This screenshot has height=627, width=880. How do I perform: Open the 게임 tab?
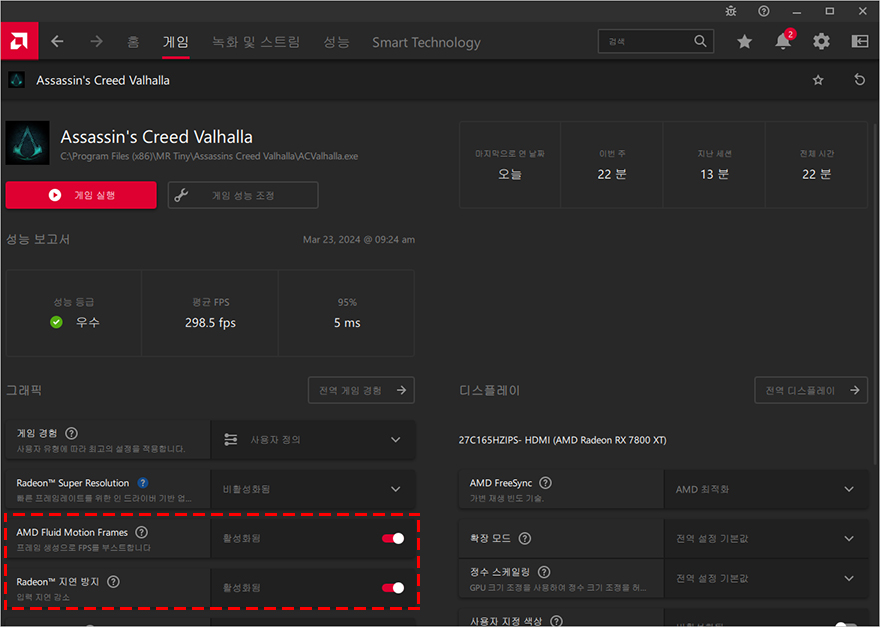(x=176, y=42)
